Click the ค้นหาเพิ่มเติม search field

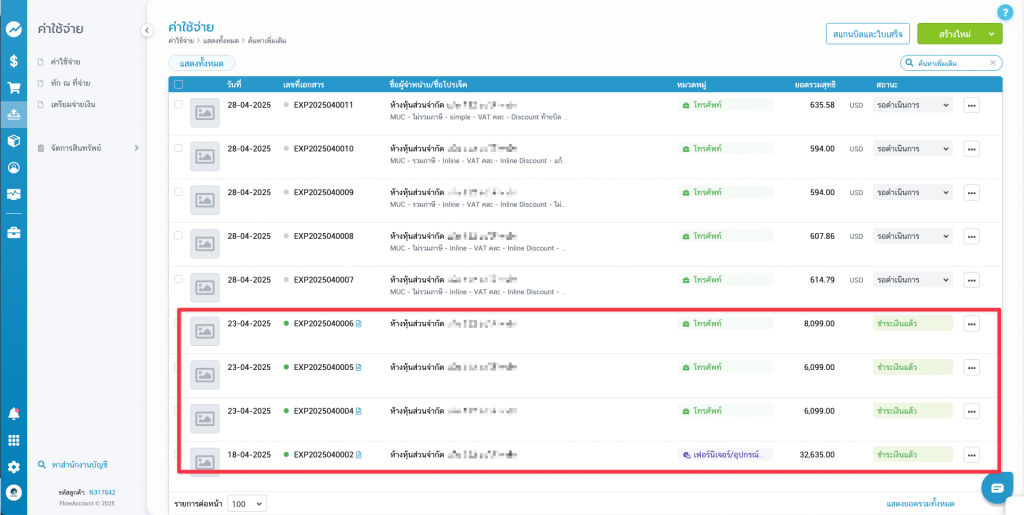950,63
